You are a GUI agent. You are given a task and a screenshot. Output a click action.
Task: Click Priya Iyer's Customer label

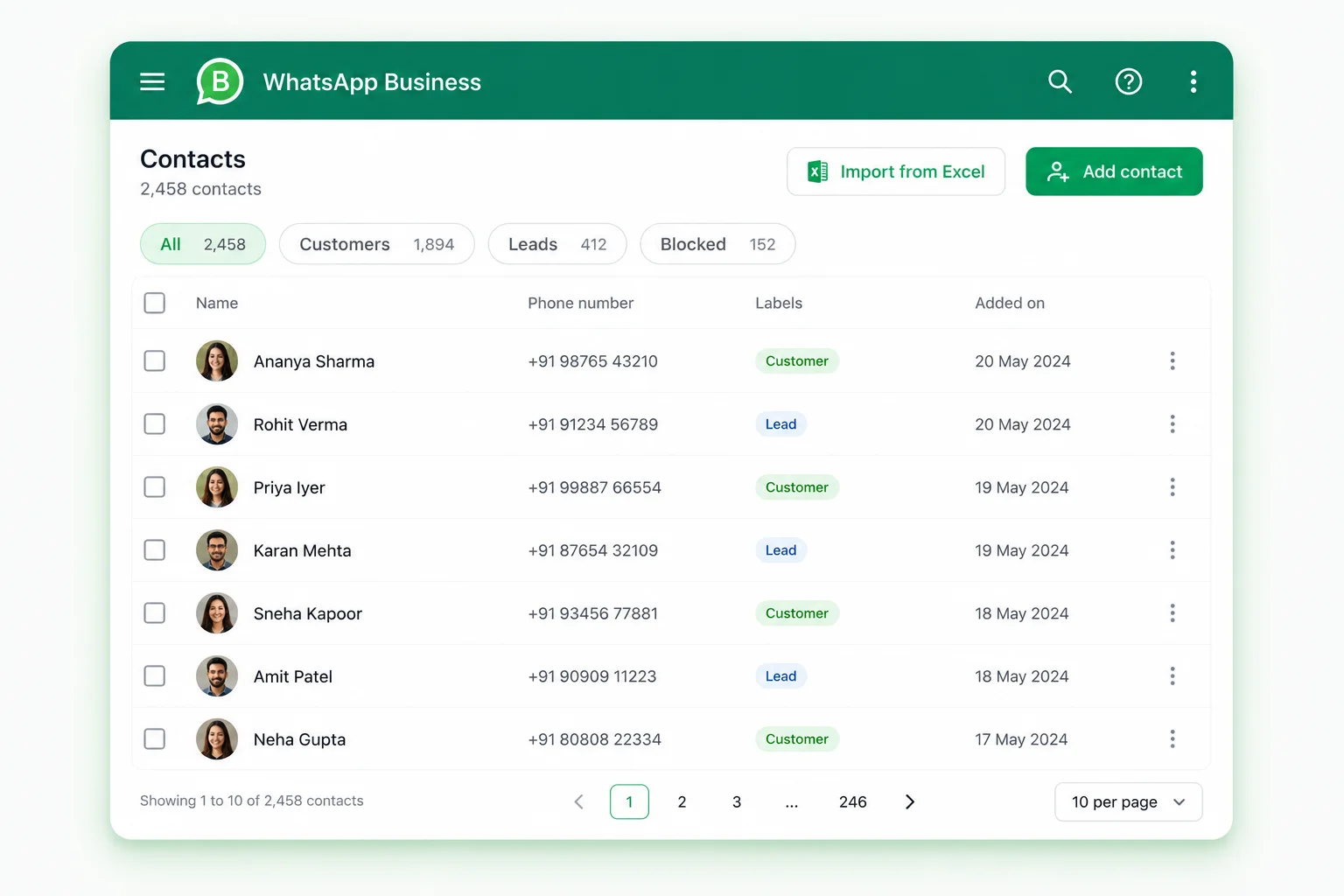click(797, 487)
